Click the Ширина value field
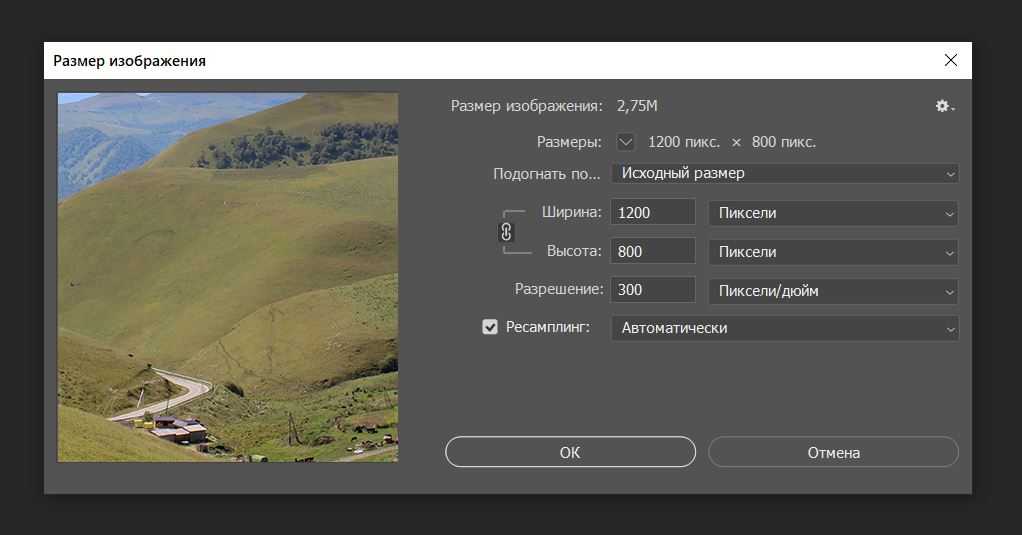 (653, 213)
